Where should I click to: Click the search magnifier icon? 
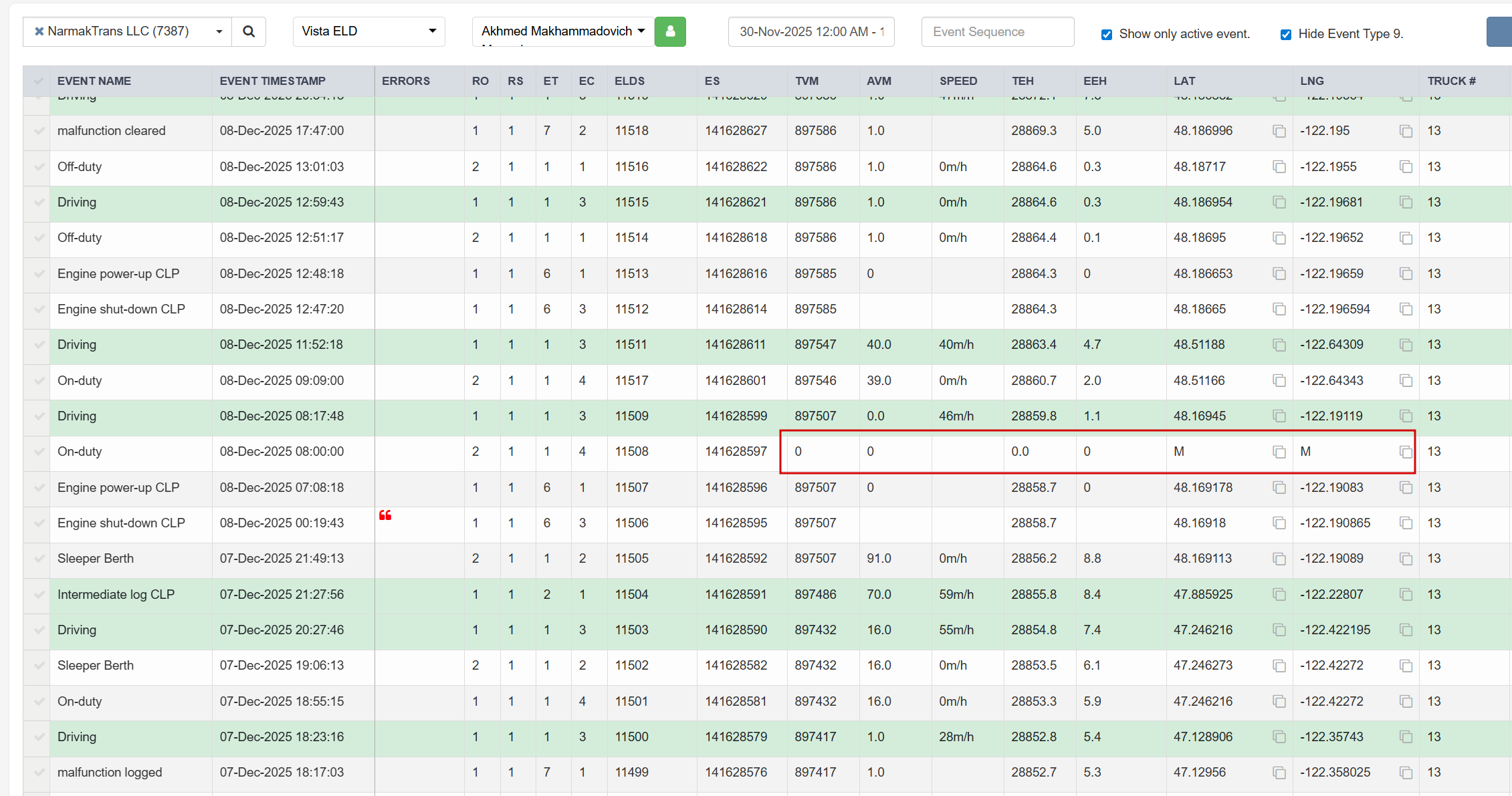click(x=249, y=31)
